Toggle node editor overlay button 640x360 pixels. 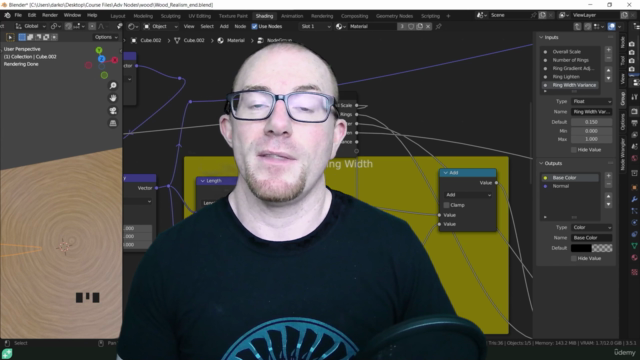point(611,27)
